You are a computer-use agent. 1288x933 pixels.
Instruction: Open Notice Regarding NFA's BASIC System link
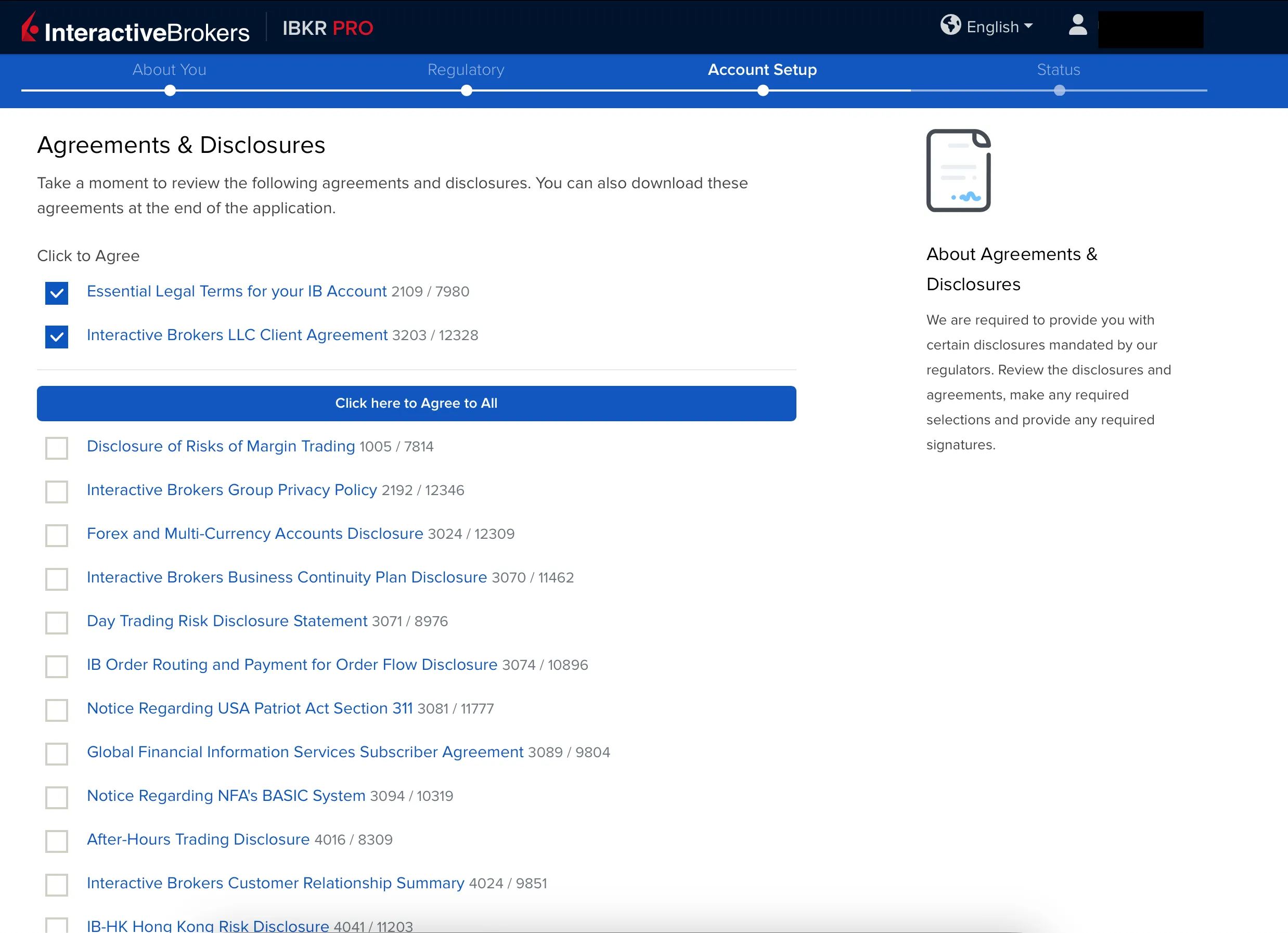point(226,796)
